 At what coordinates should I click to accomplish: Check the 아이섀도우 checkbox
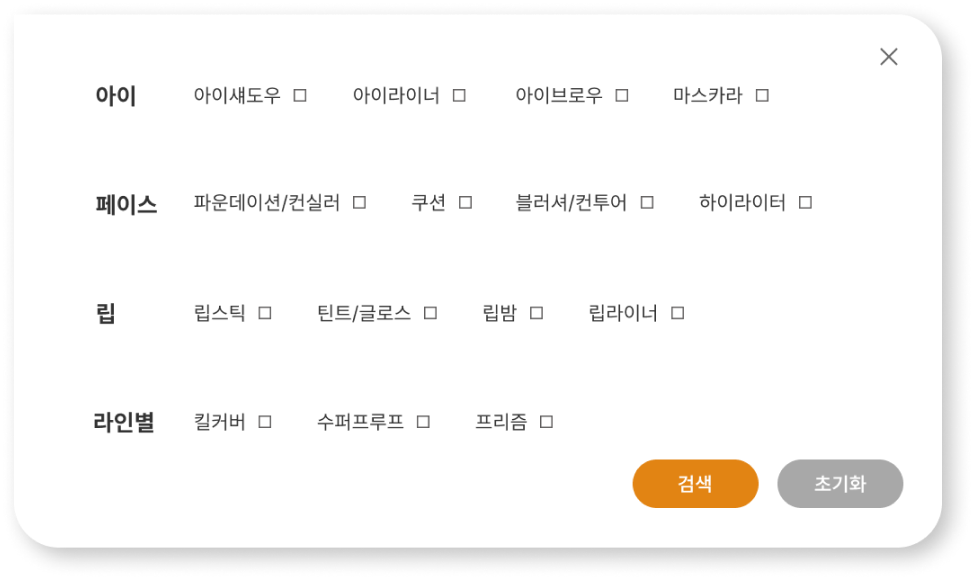coord(300,95)
